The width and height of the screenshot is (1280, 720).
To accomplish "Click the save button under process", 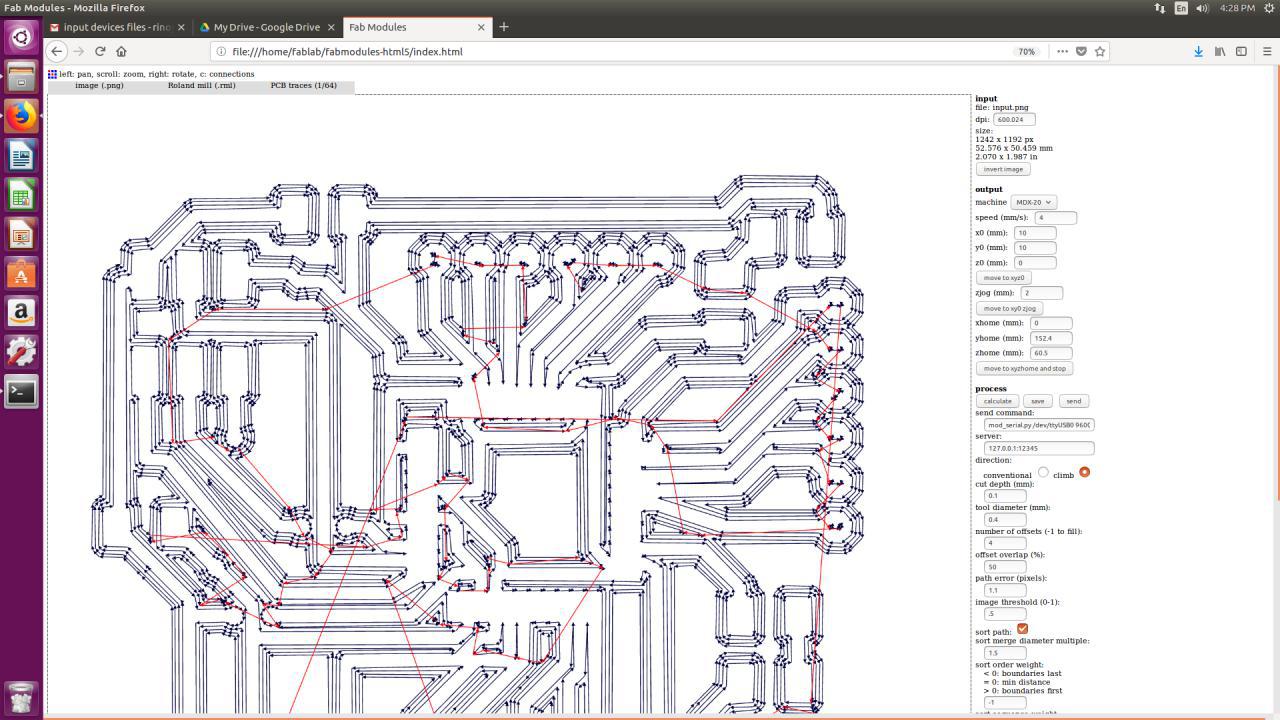I will pyautogui.click(x=1037, y=401).
